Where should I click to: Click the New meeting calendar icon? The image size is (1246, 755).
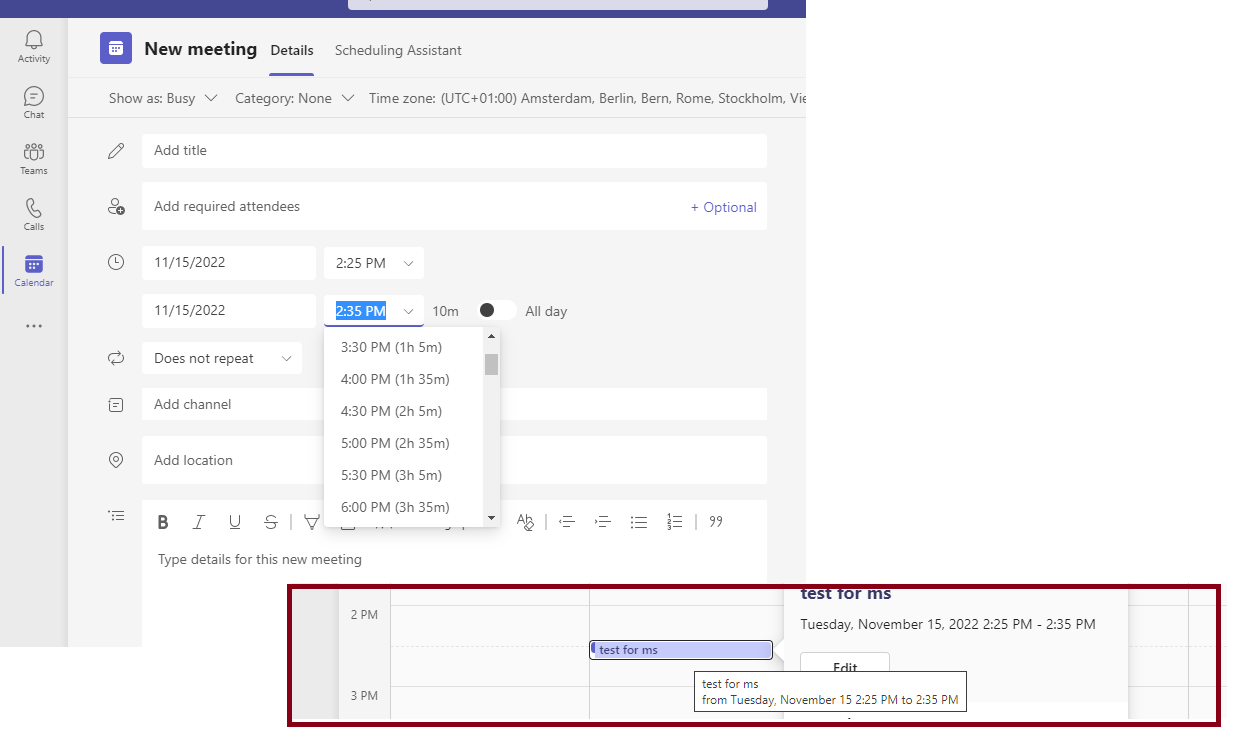pyautogui.click(x=116, y=48)
